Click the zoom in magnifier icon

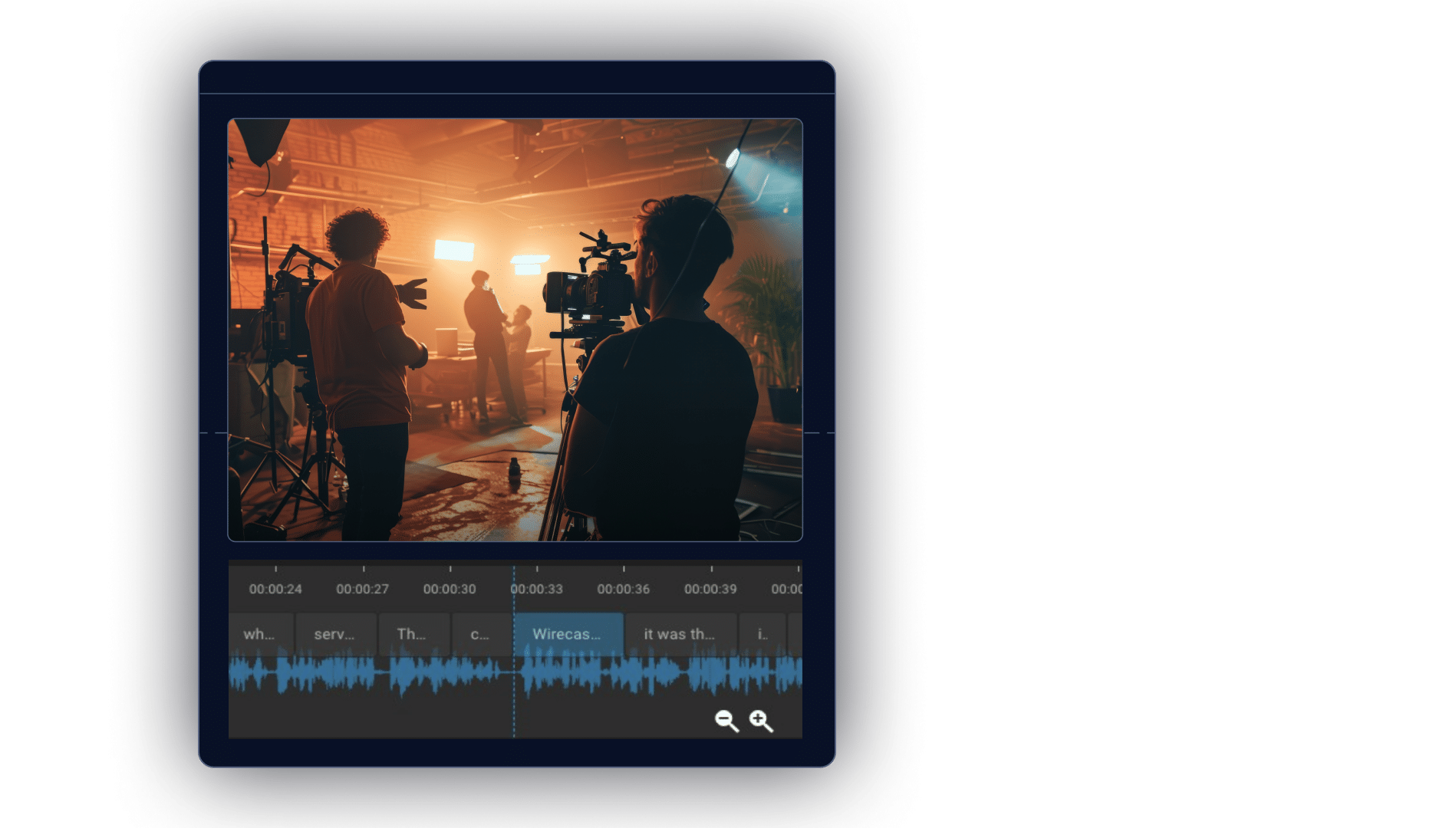click(760, 721)
